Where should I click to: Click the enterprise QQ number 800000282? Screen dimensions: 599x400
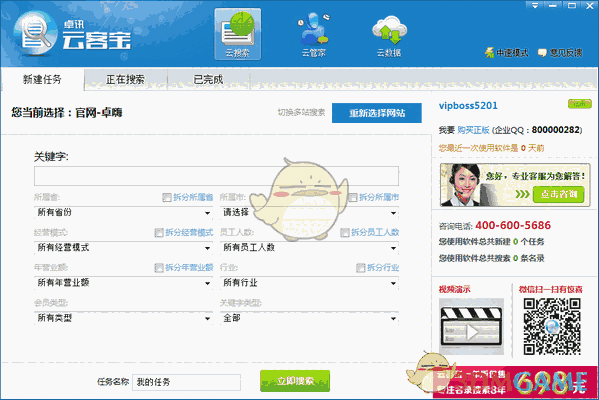tap(556, 130)
